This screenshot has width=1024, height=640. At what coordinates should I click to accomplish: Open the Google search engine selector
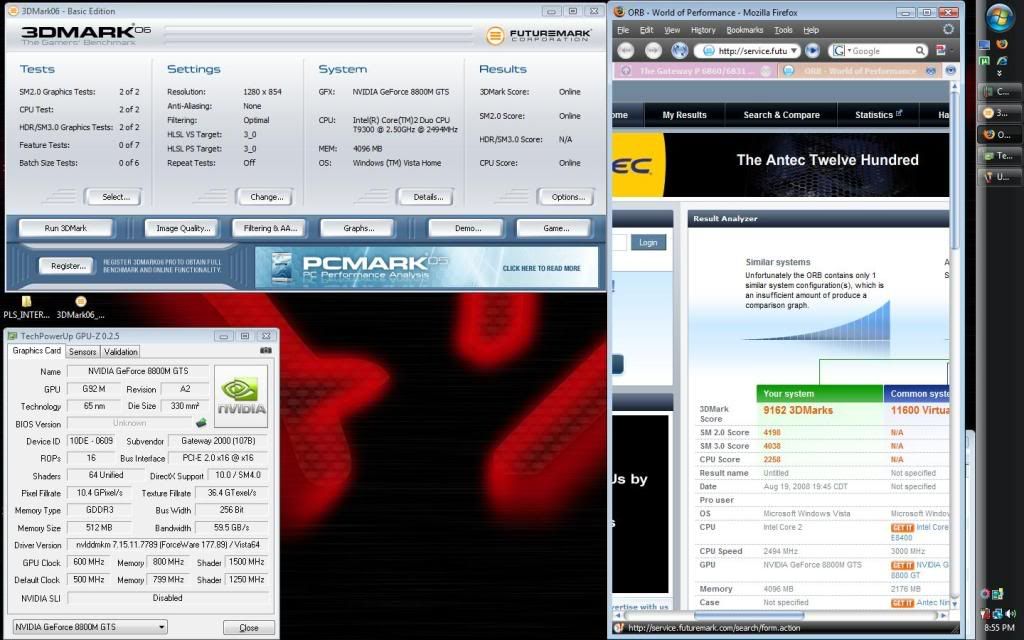(x=841, y=50)
